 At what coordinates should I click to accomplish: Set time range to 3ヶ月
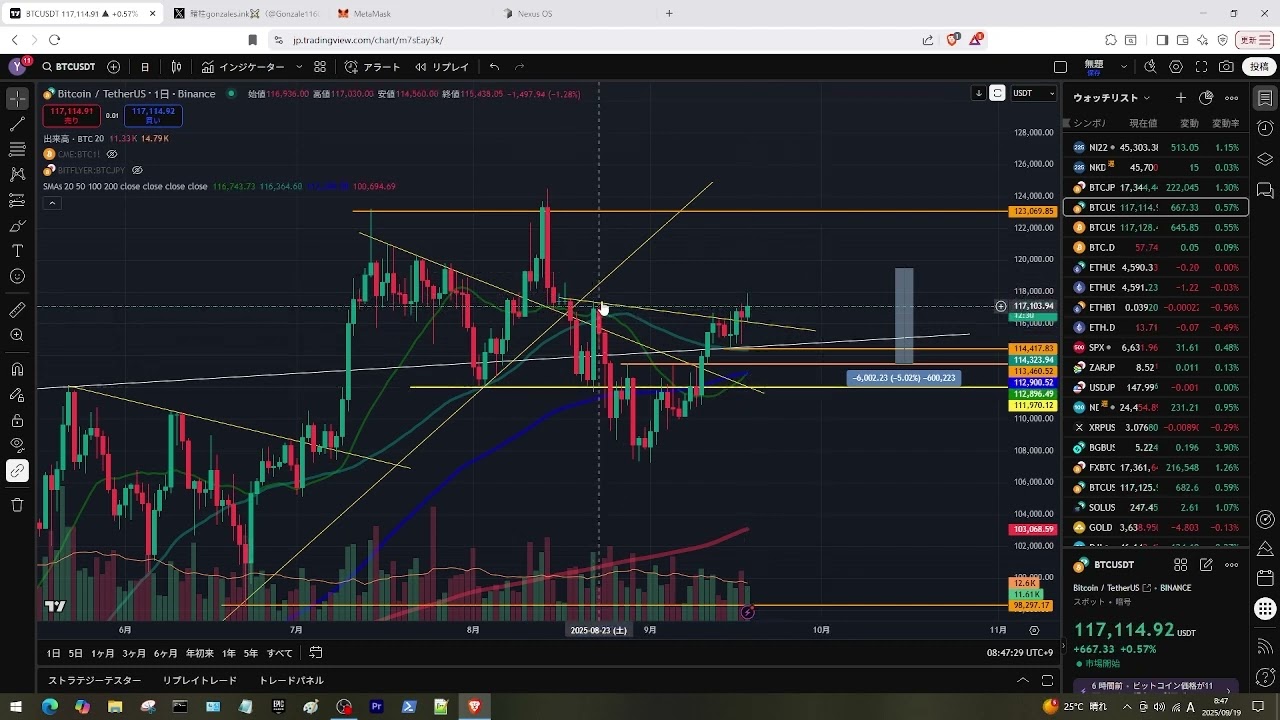click(x=134, y=653)
